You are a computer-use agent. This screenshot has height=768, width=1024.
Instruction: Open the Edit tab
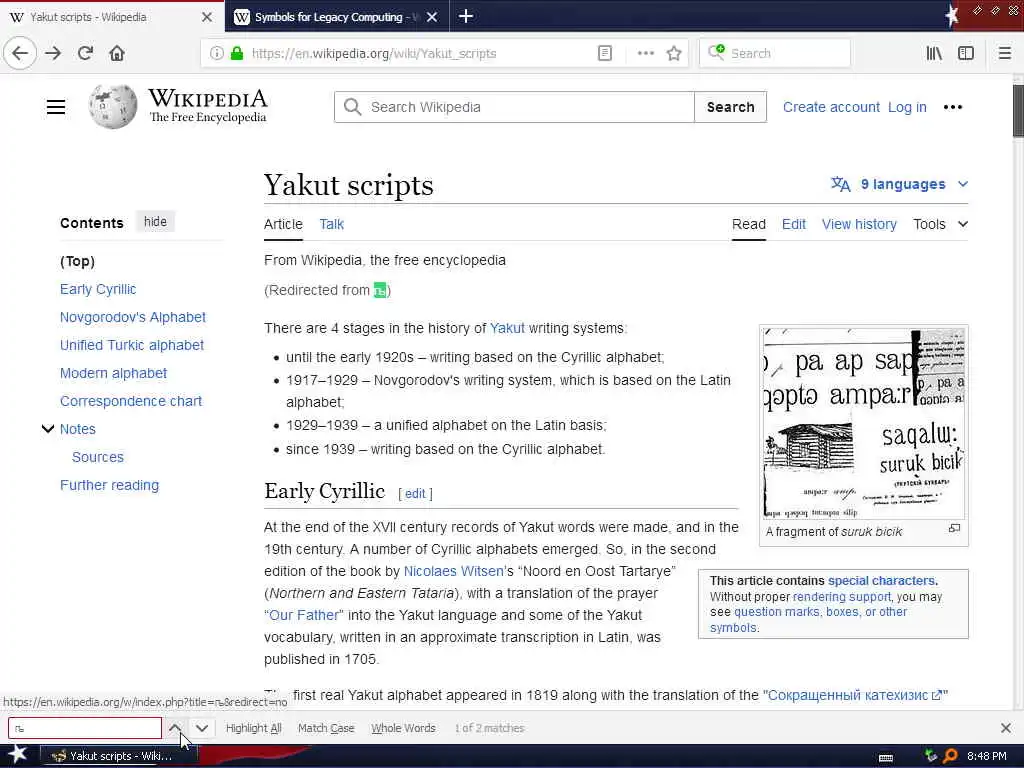coord(793,224)
